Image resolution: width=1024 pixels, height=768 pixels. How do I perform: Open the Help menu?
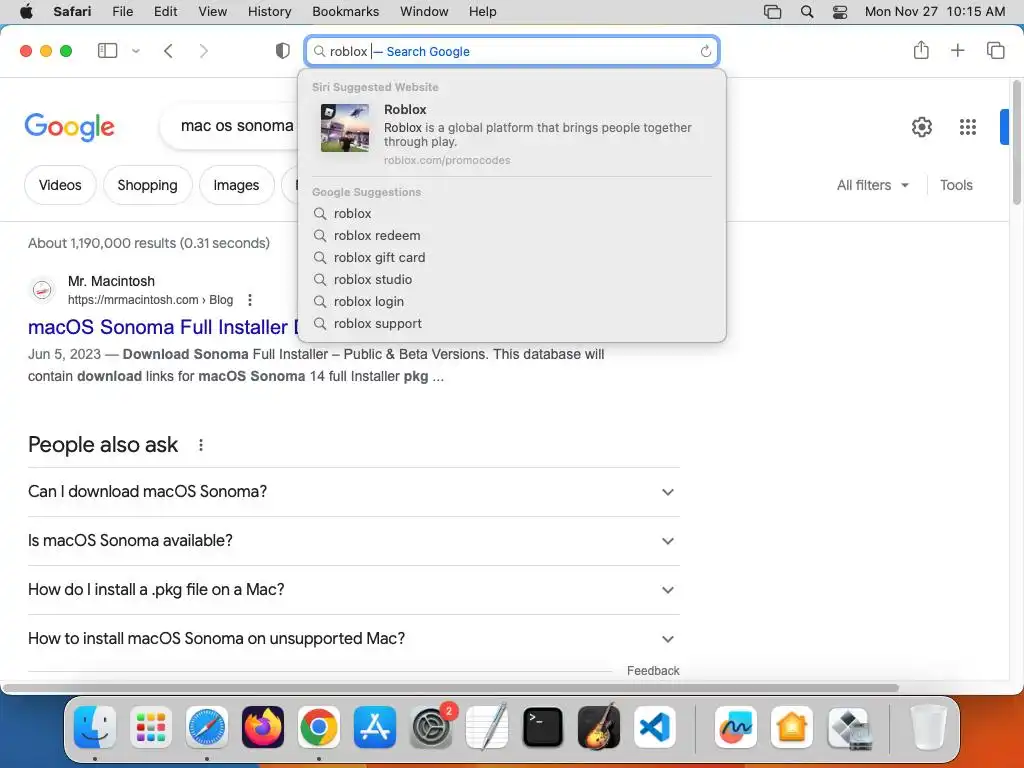tap(483, 12)
